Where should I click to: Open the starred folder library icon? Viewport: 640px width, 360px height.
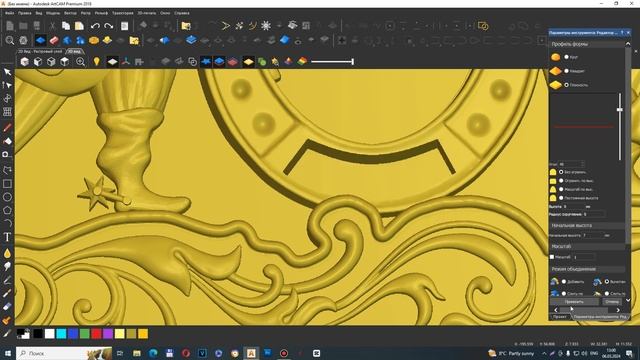134,40
